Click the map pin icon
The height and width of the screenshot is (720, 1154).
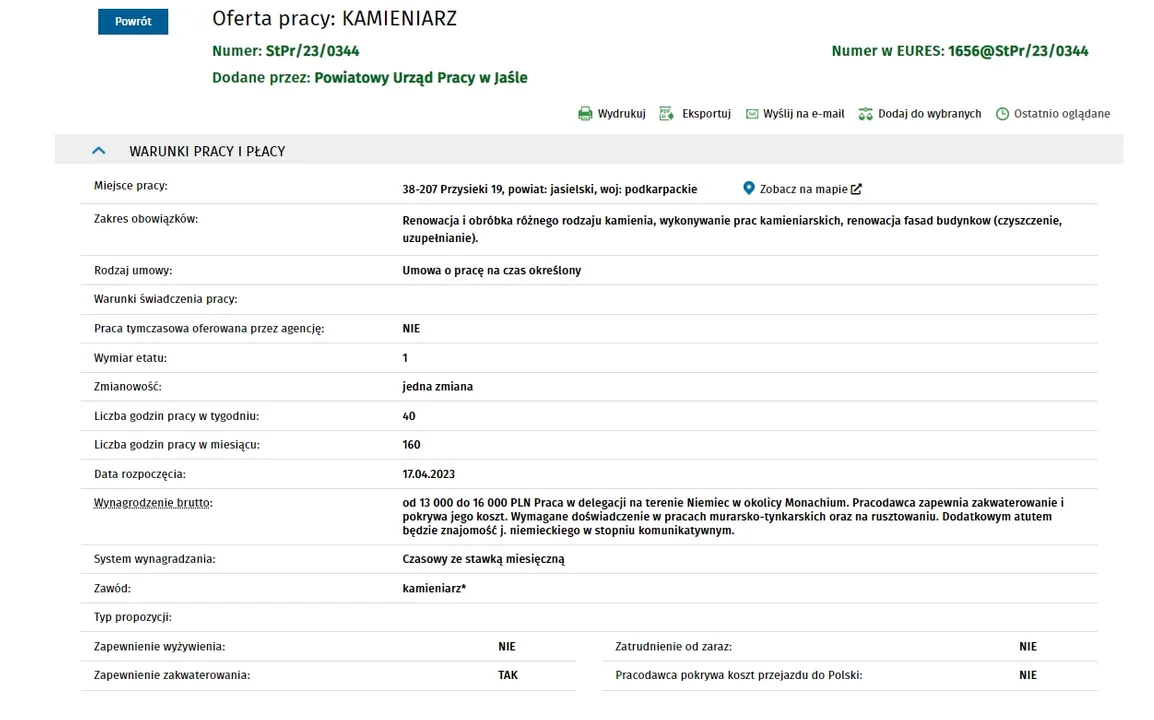[x=748, y=188]
